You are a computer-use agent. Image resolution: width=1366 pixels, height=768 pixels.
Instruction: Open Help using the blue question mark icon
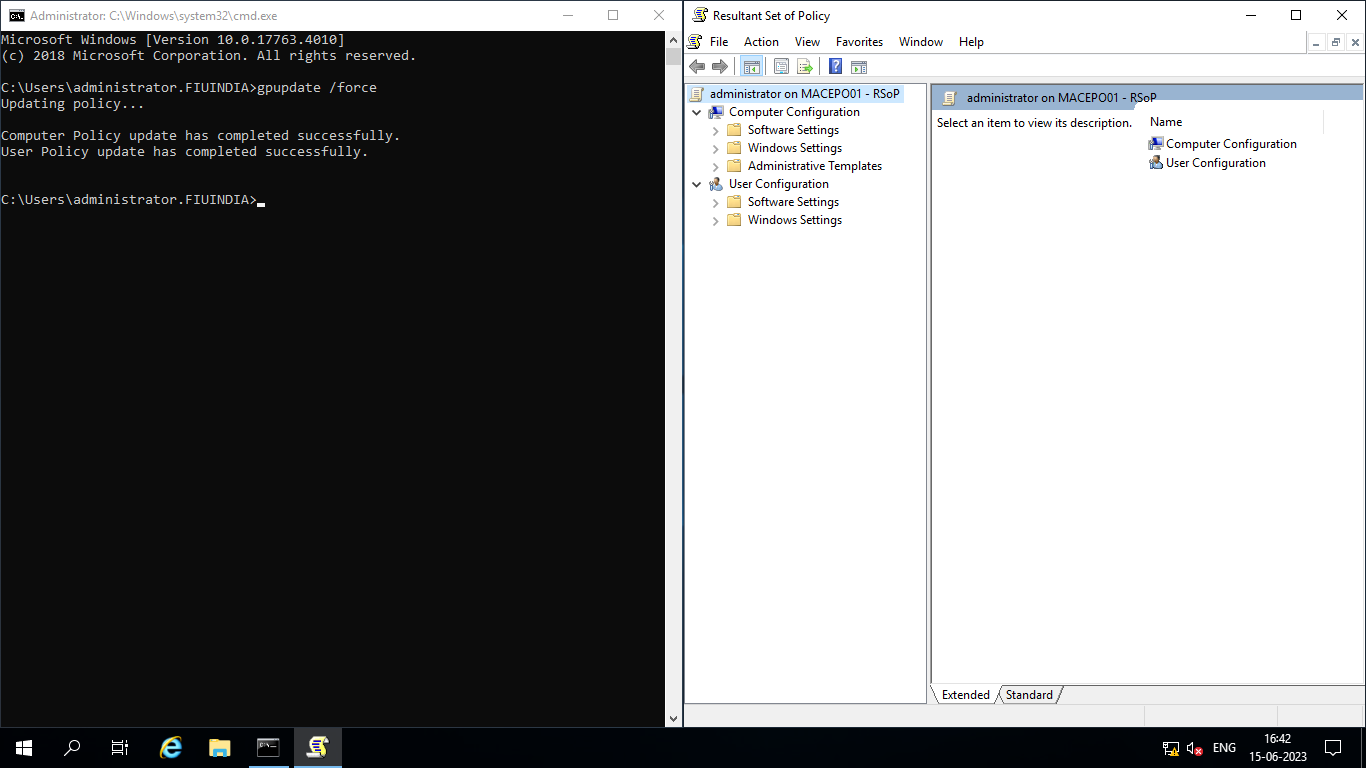(x=835, y=66)
